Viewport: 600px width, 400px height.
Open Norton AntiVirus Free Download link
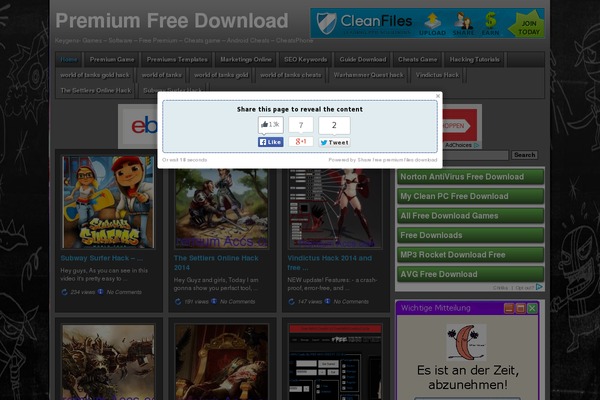[470, 177]
